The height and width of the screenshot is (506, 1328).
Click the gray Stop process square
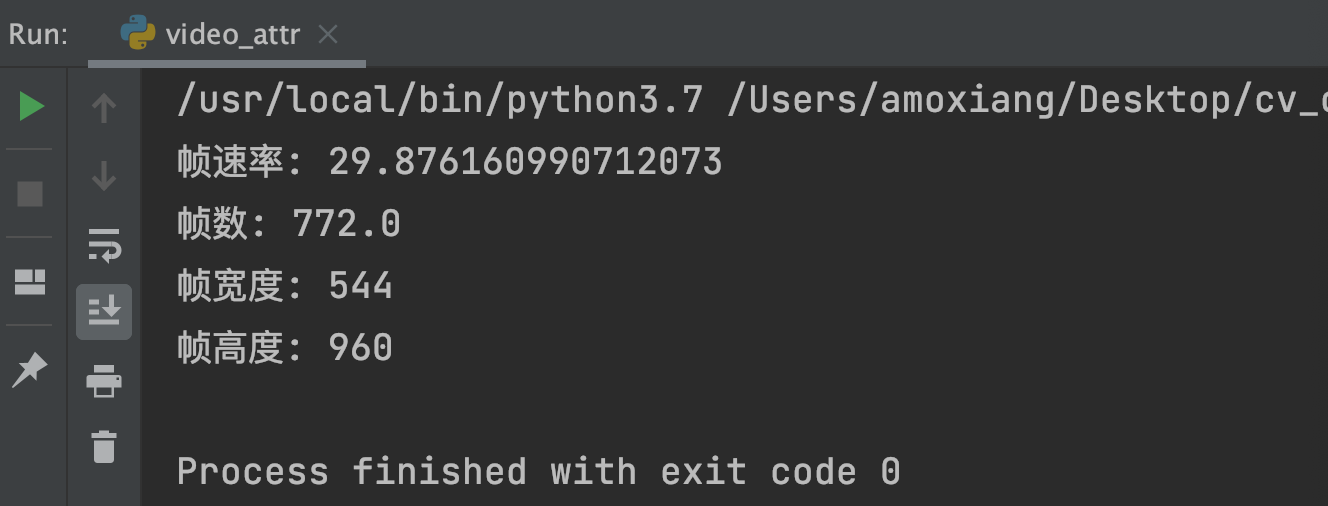[x=31, y=193]
